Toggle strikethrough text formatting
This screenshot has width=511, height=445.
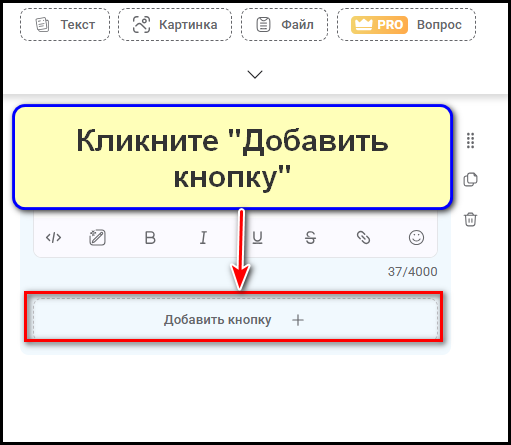pyautogui.click(x=310, y=238)
